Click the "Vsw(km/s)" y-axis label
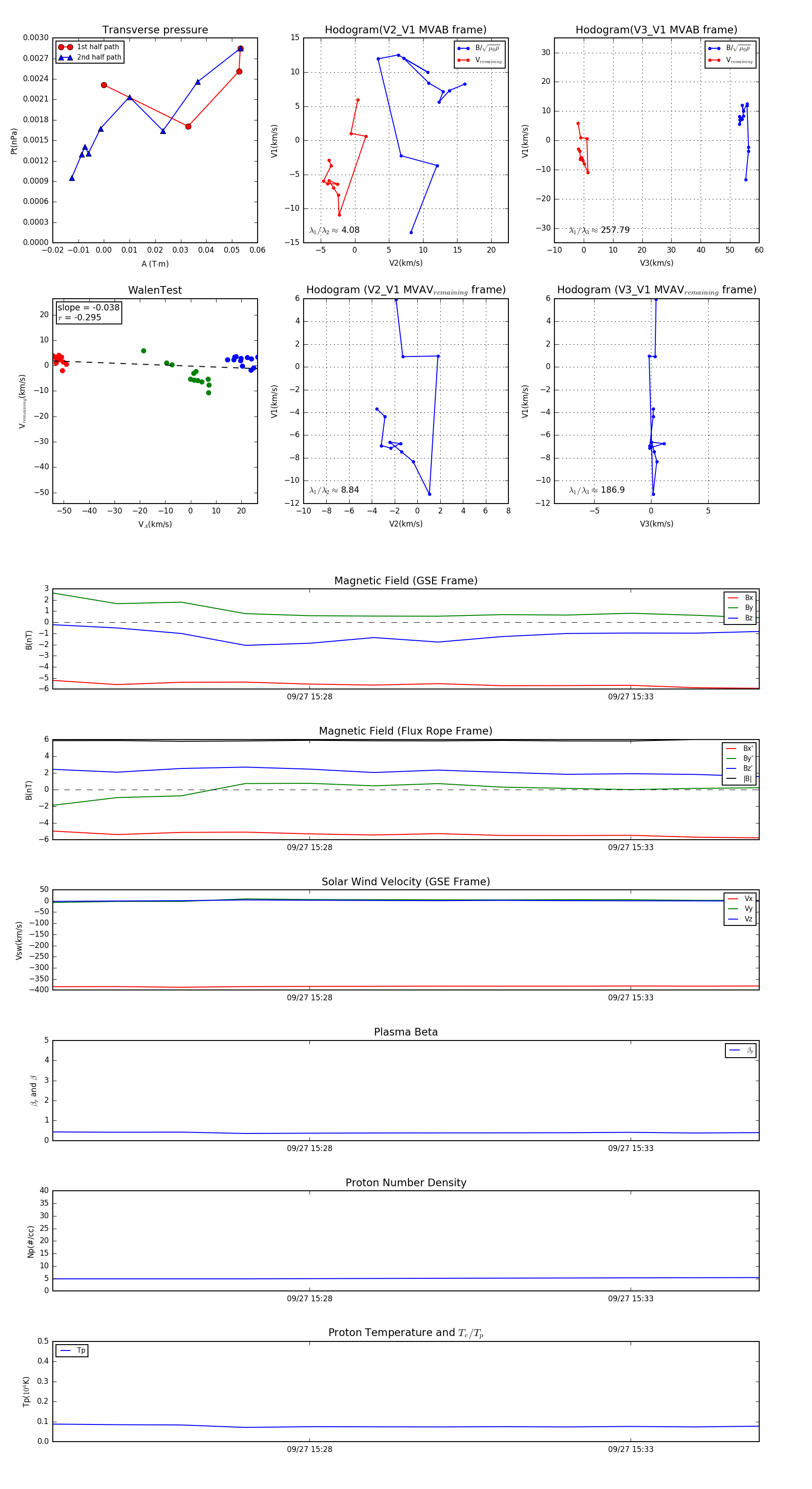The width and height of the screenshot is (812, 1489). point(19,940)
